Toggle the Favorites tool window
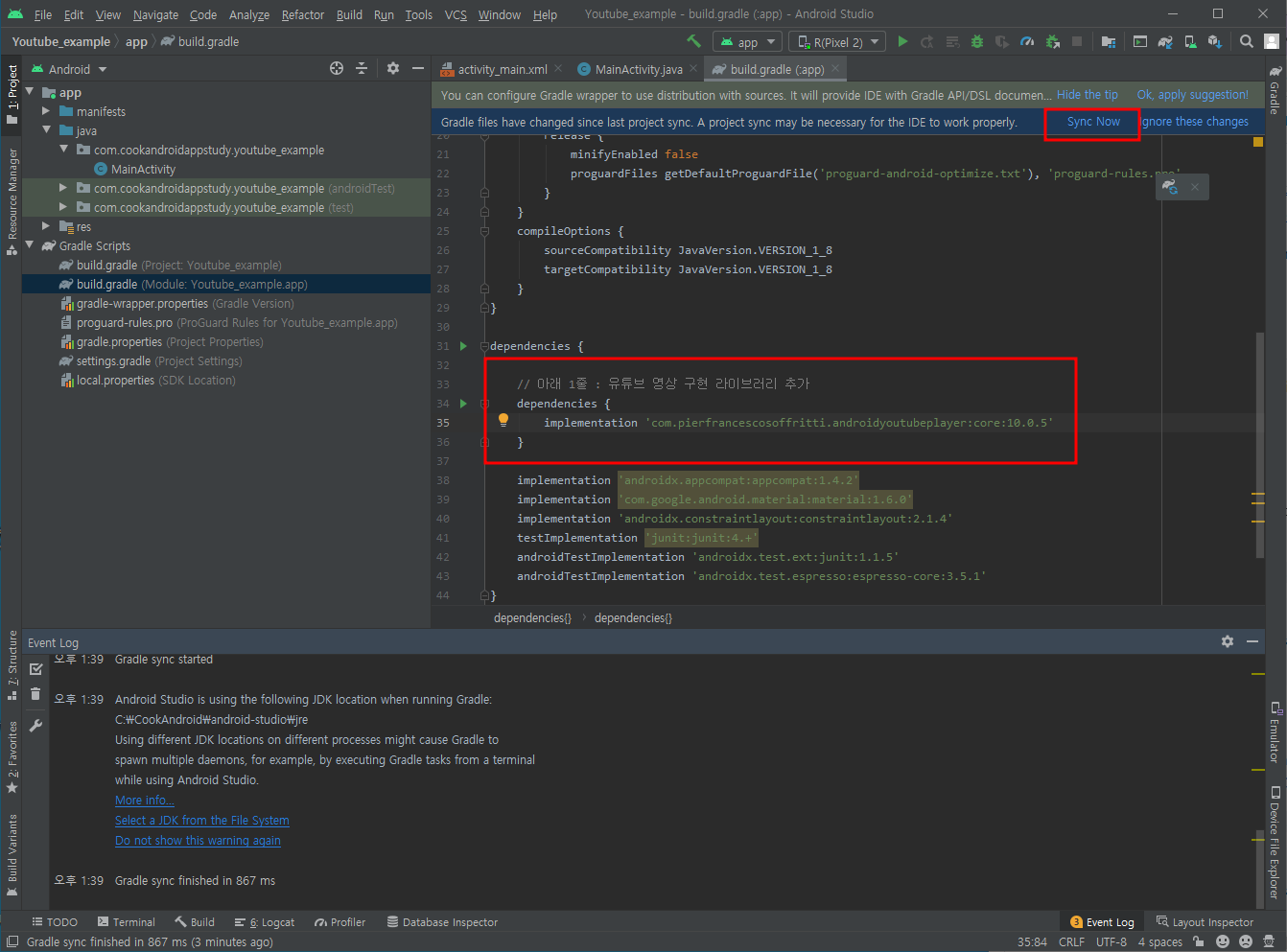 pos(12,757)
